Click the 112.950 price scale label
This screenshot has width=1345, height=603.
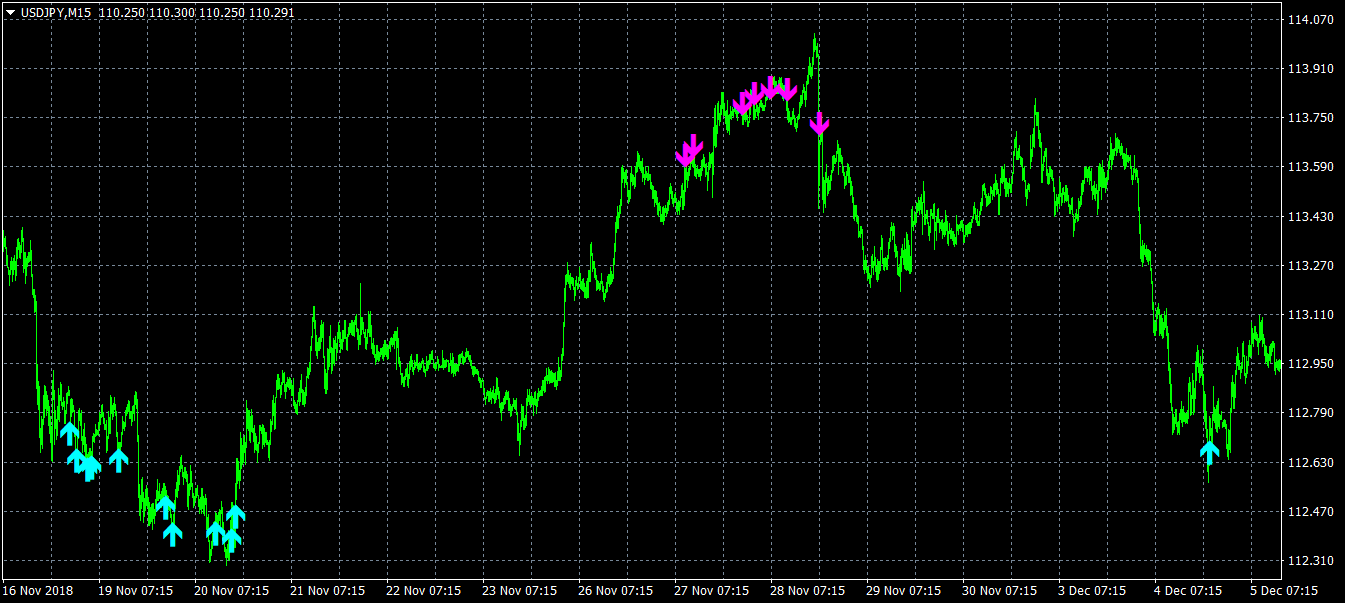[1311, 364]
